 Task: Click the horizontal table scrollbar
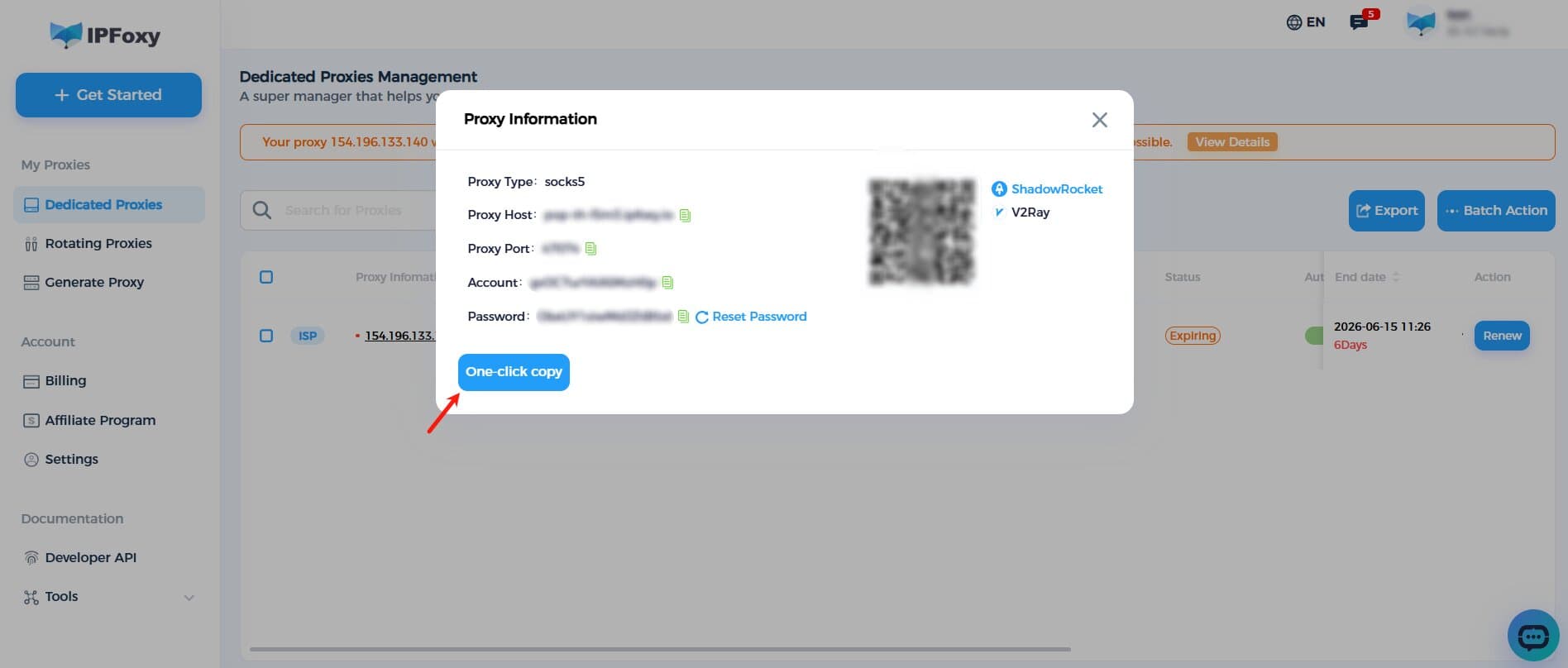660,649
